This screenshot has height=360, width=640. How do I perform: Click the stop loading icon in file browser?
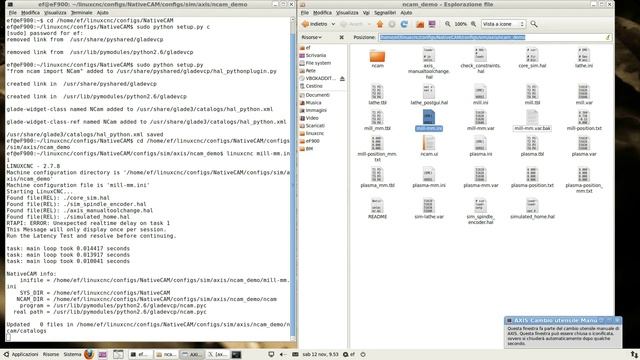tap(392, 24)
